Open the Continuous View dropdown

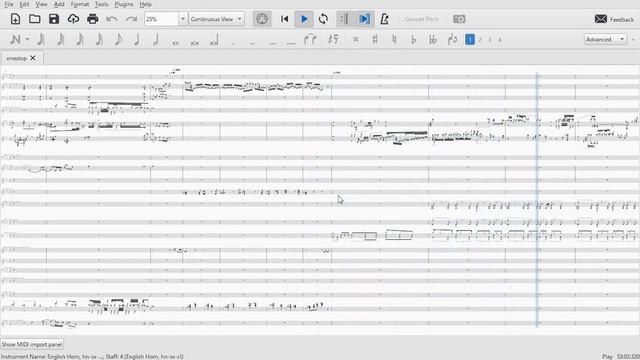click(216, 19)
